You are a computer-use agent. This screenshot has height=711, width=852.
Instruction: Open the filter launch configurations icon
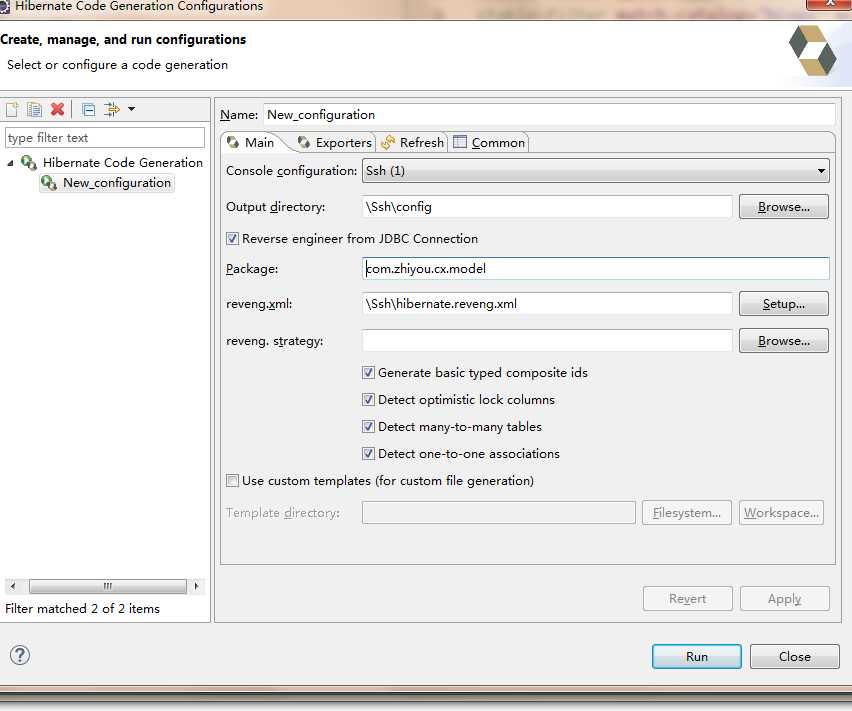coord(112,110)
